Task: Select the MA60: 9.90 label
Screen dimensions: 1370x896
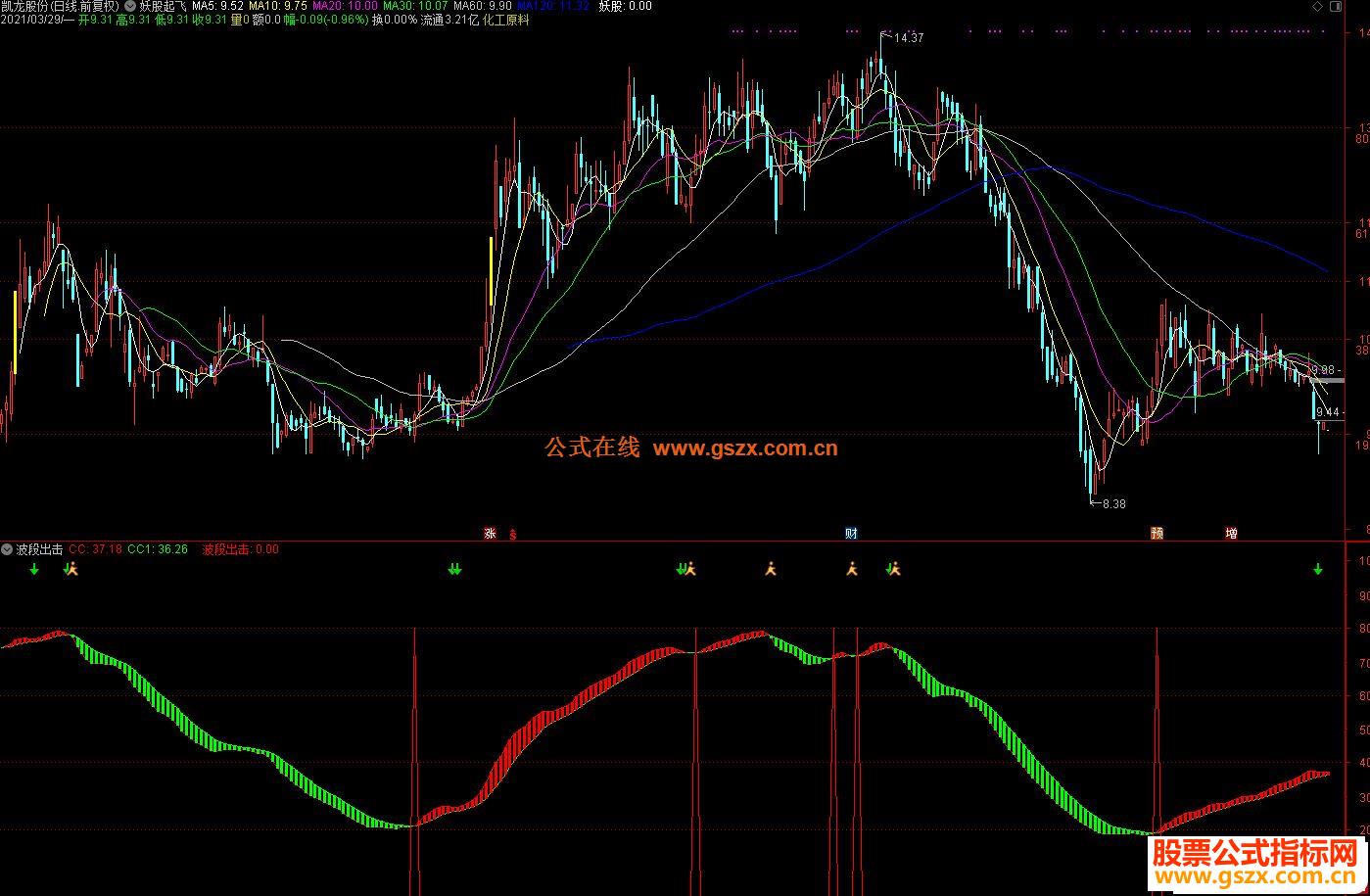Action: pos(483,6)
